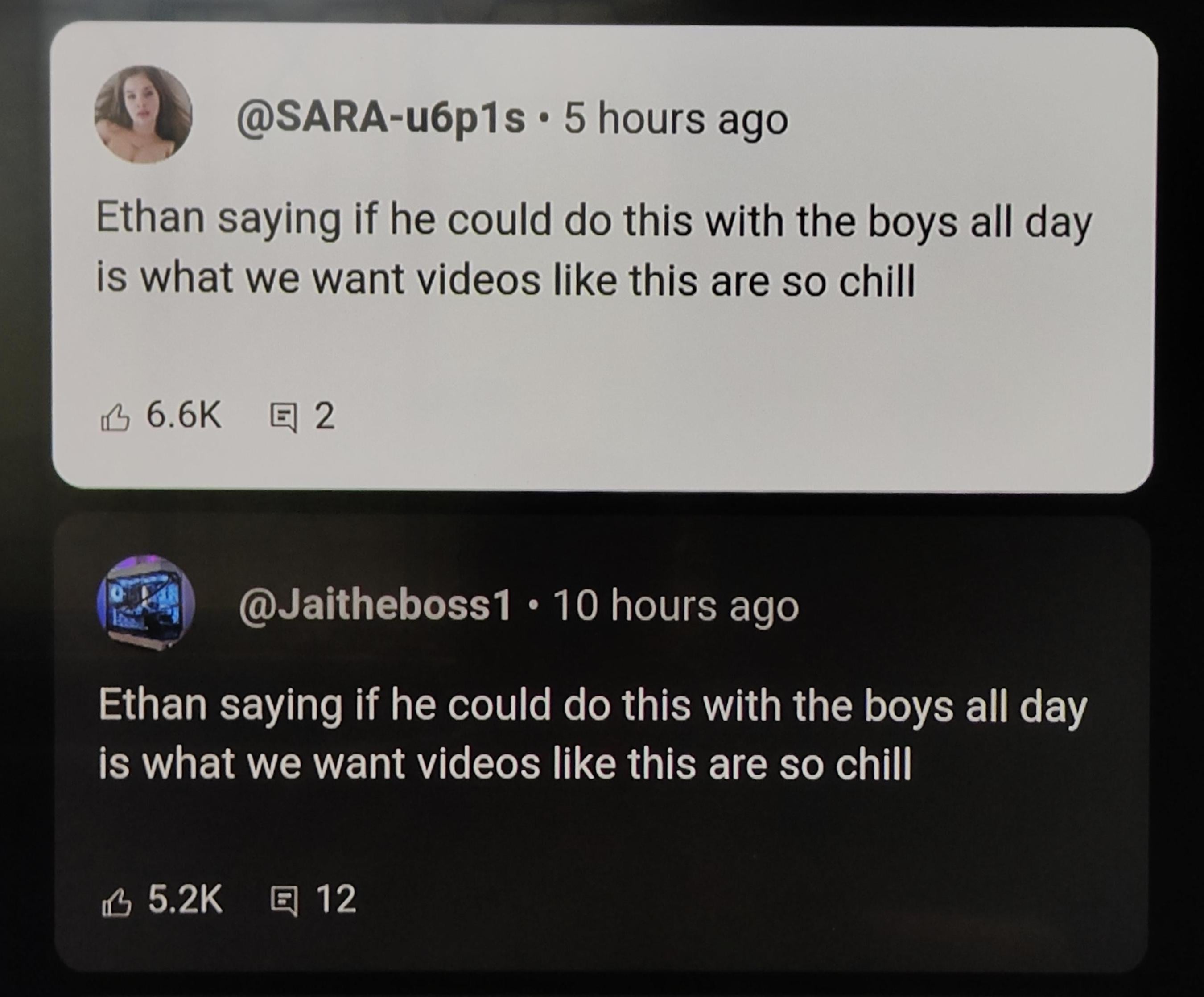This screenshot has width=1204, height=997.
Task: Open Jaitheboss1's PC setup avatar
Action: [146, 602]
